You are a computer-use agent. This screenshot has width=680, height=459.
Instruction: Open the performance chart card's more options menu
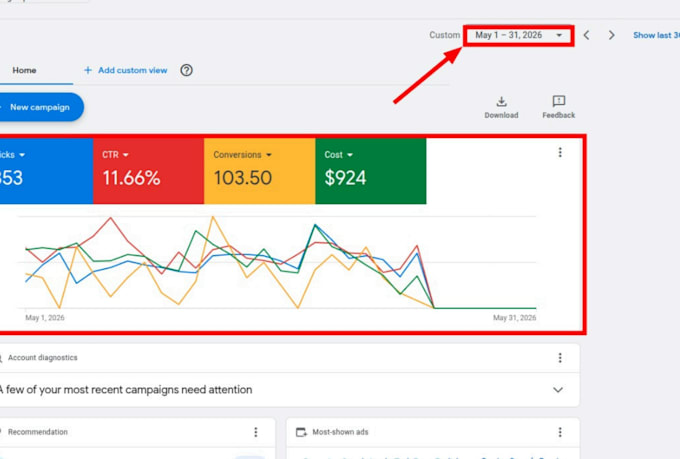click(x=560, y=152)
